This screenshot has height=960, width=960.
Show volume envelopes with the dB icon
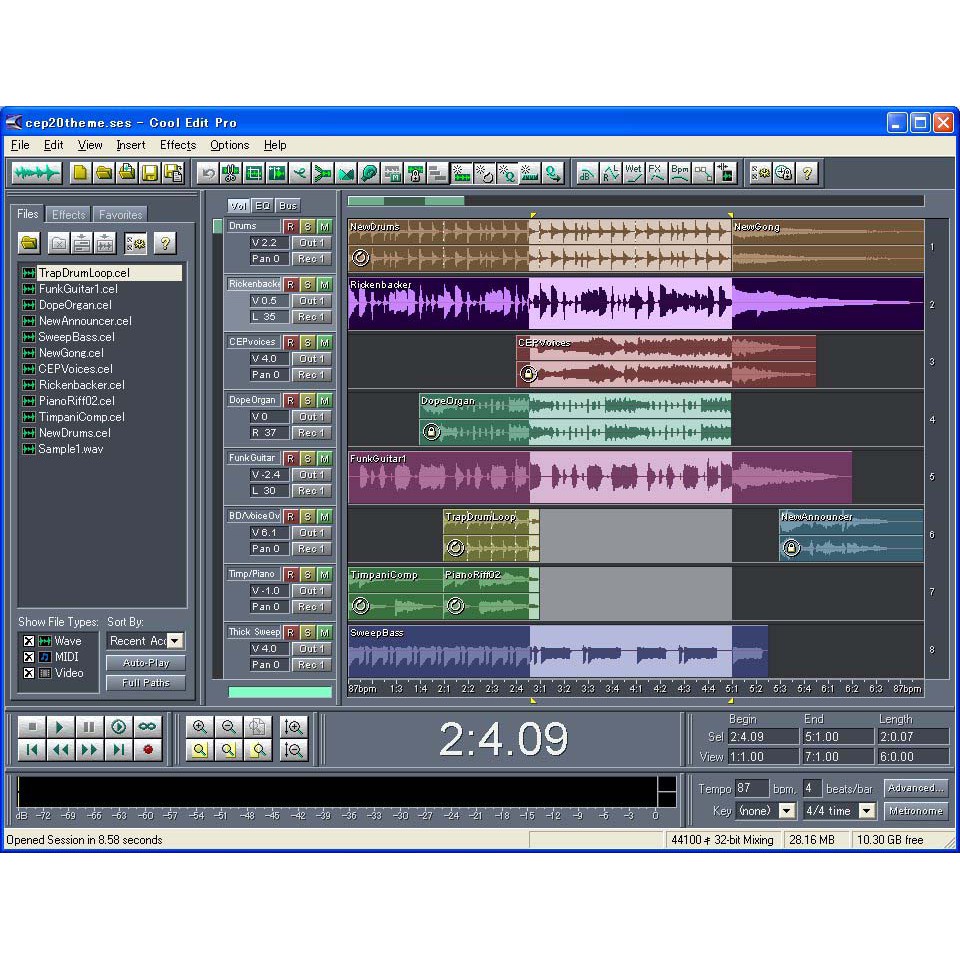587,173
